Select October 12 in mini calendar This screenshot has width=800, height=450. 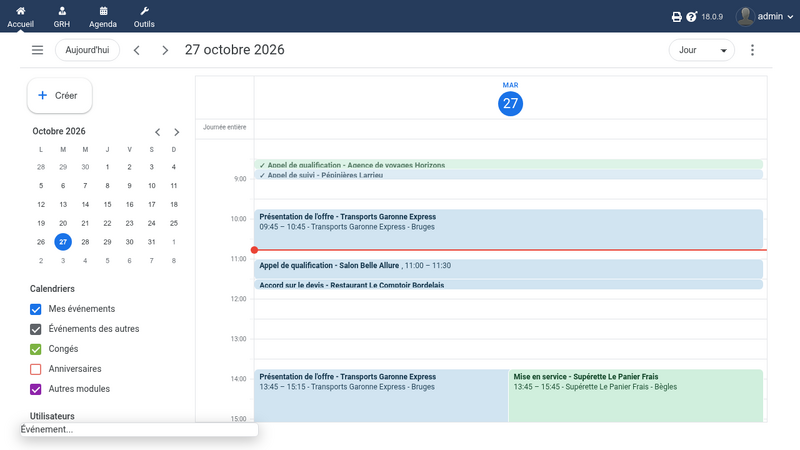coord(41,205)
